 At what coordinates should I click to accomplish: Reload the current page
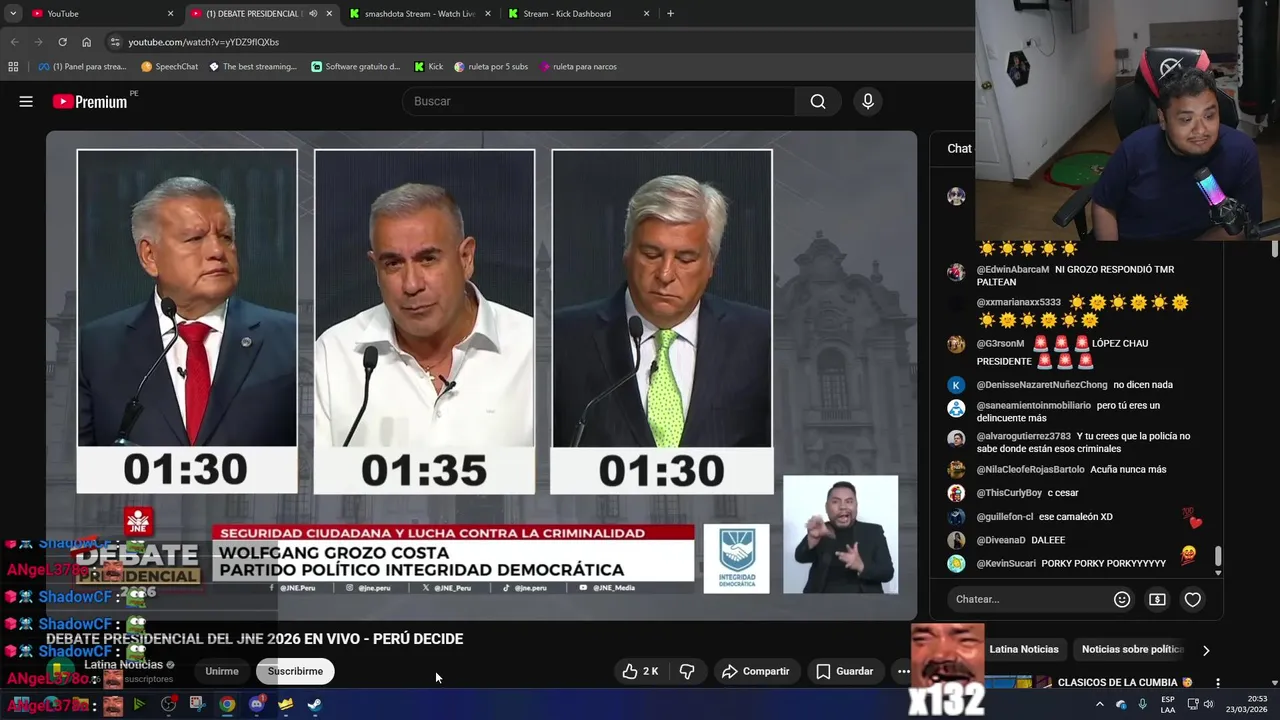click(62, 42)
